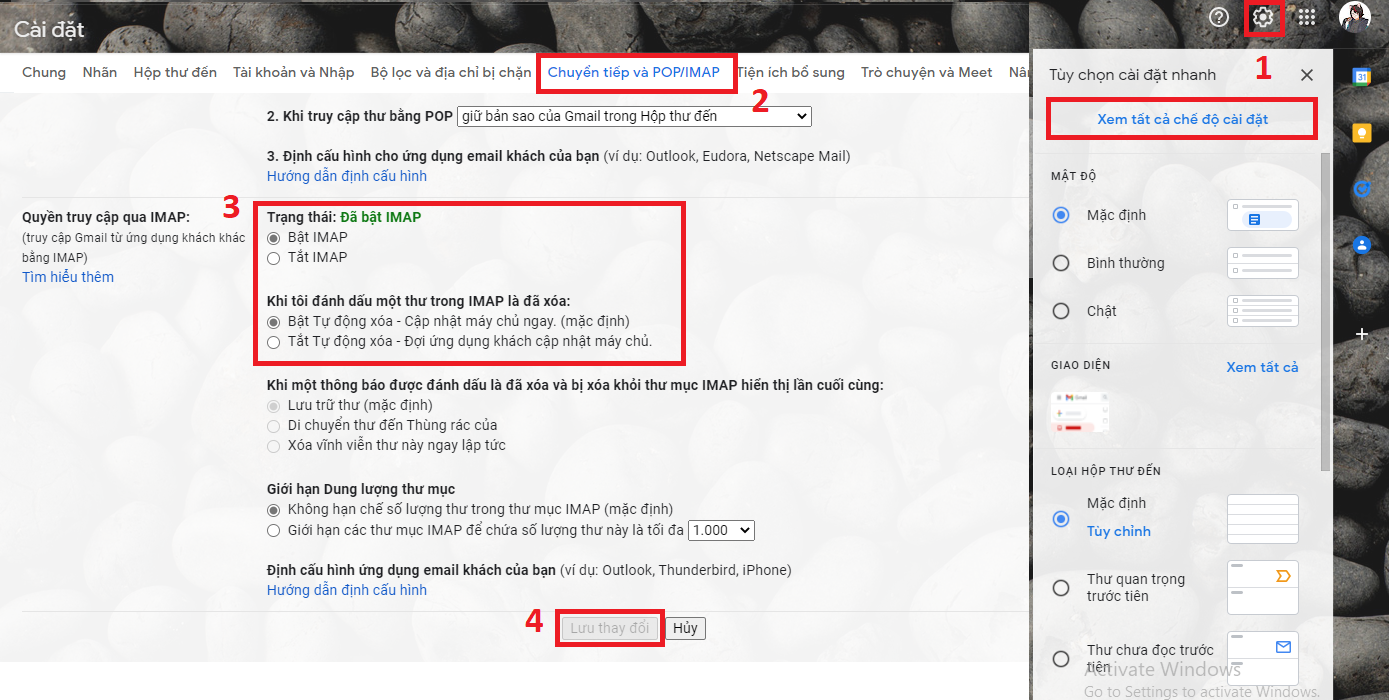Viewport: 1390px width, 700px height.
Task: Open Google Keep in side panel
Action: [1361, 132]
